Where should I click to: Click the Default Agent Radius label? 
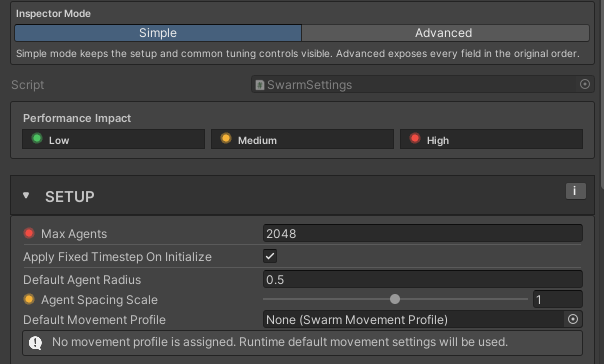pos(82,280)
